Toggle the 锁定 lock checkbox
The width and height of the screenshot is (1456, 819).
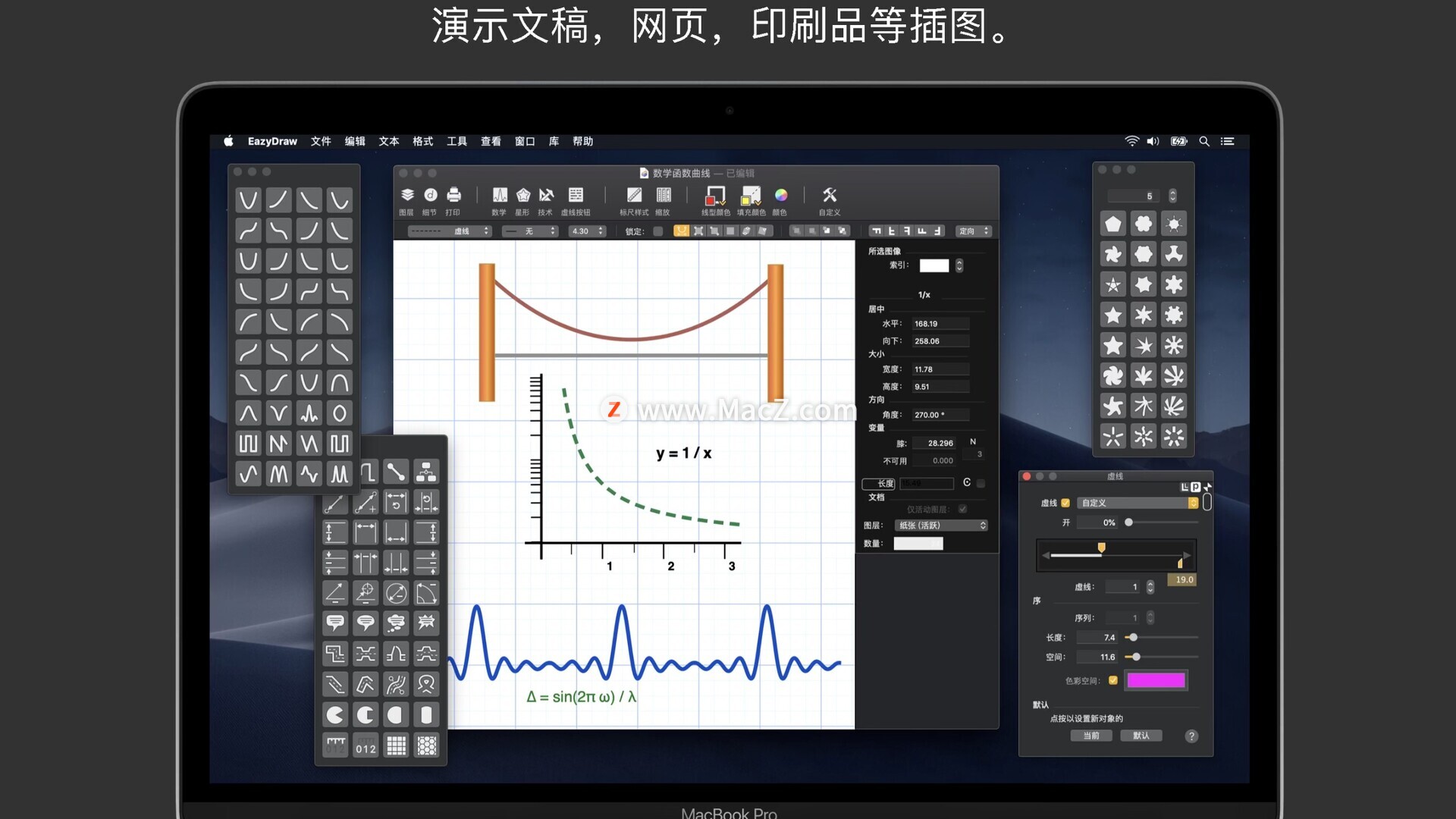(x=657, y=231)
